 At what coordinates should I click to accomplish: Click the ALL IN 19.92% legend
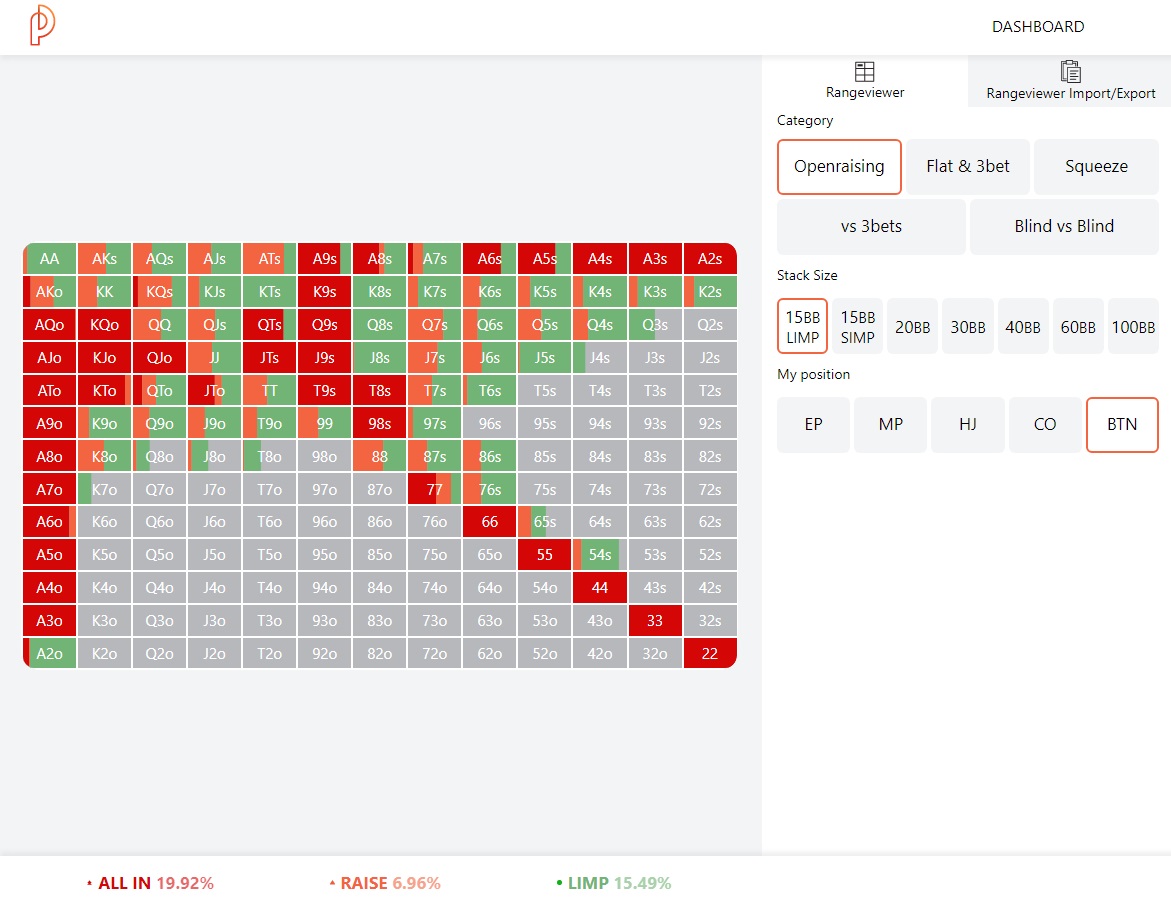pos(150,883)
